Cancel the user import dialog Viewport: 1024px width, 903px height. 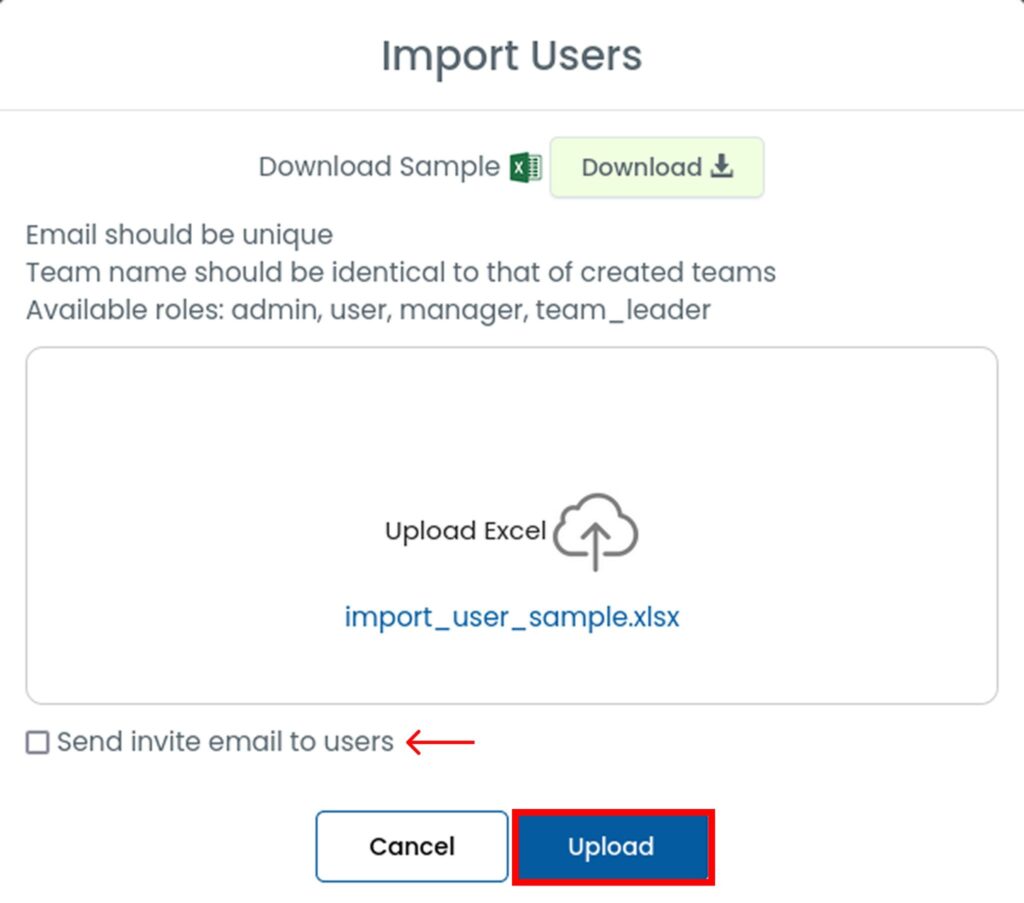point(412,846)
